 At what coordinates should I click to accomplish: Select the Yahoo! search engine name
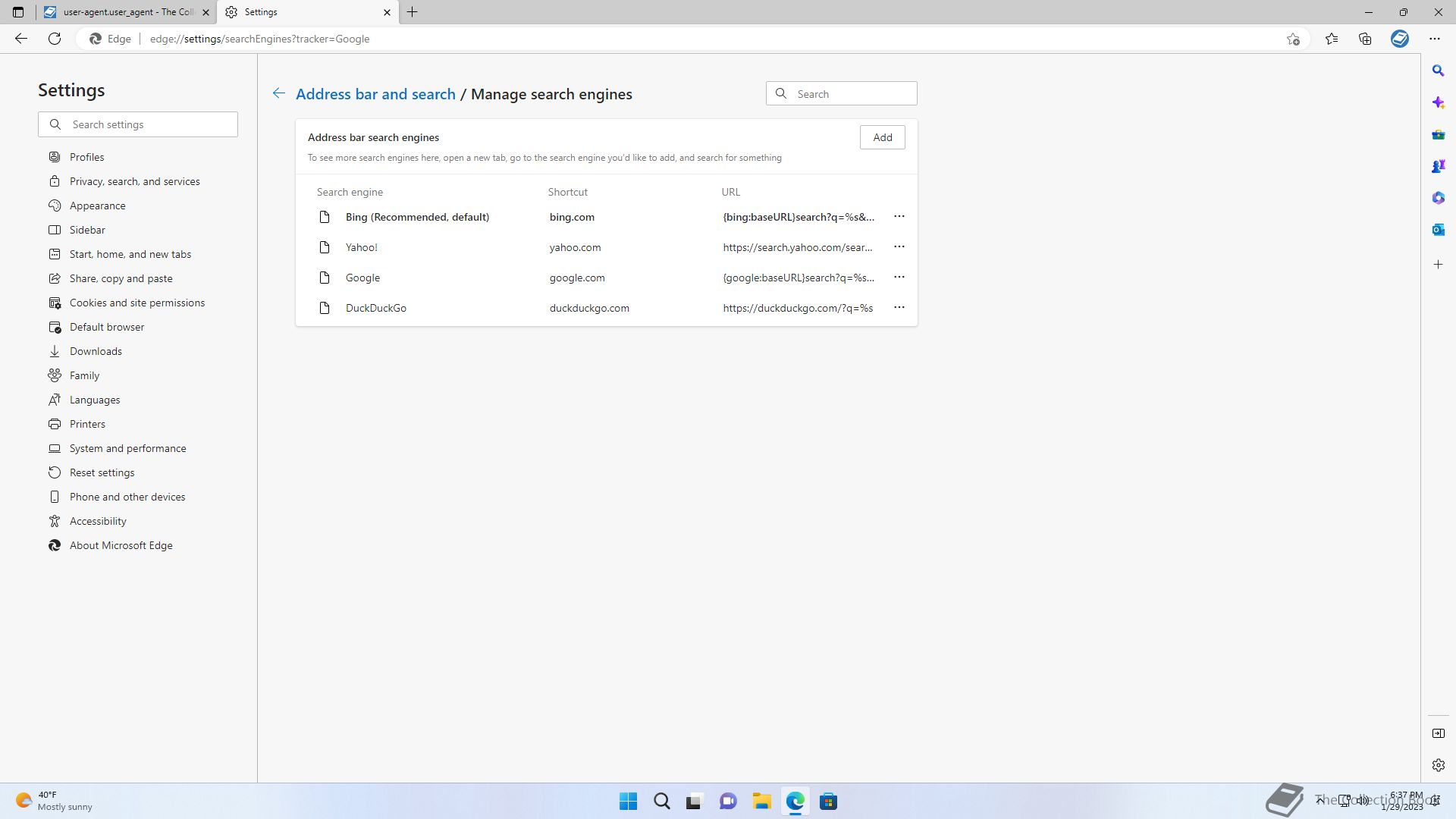tap(361, 247)
